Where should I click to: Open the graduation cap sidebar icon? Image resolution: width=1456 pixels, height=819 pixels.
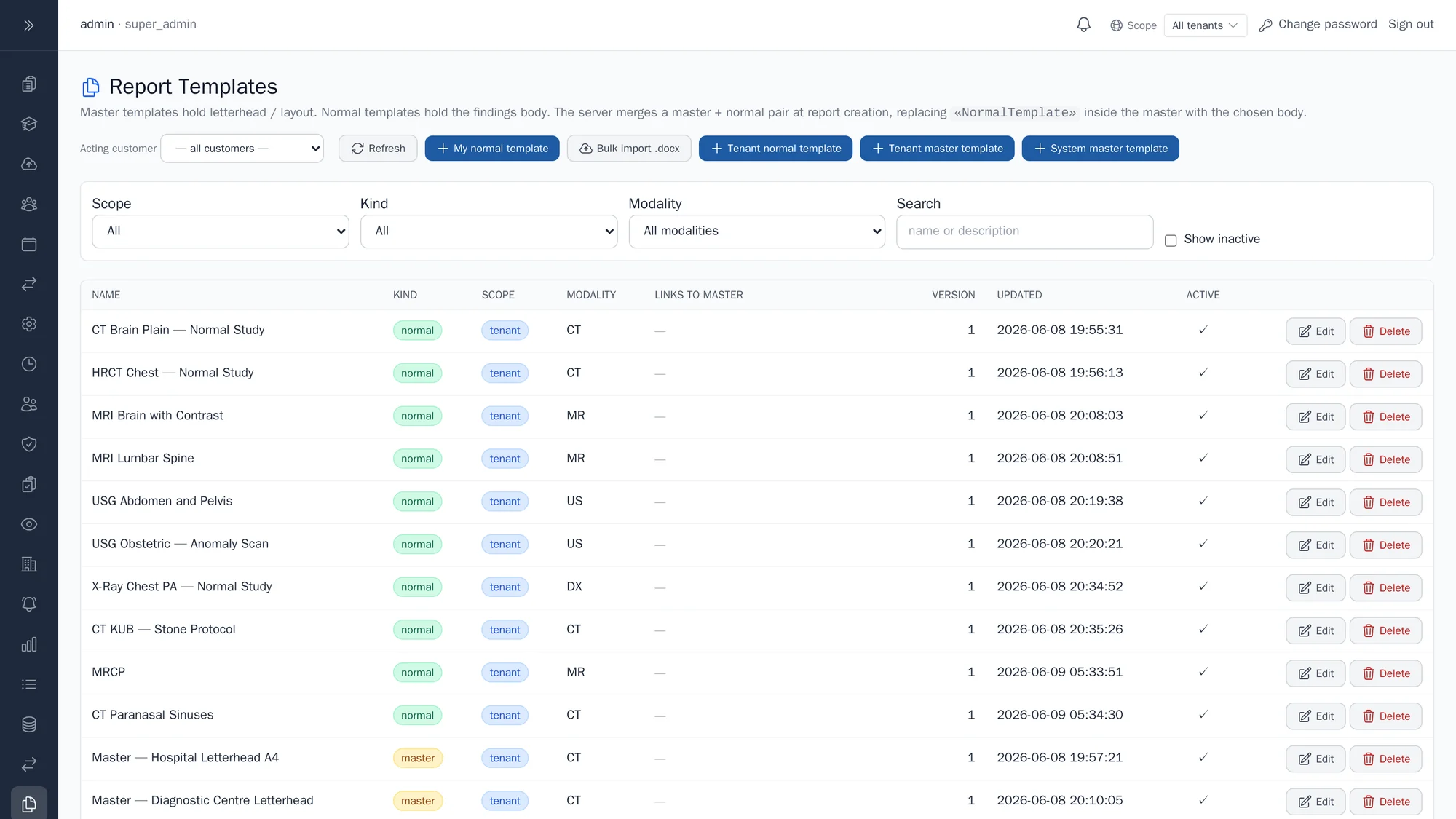click(x=28, y=124)
